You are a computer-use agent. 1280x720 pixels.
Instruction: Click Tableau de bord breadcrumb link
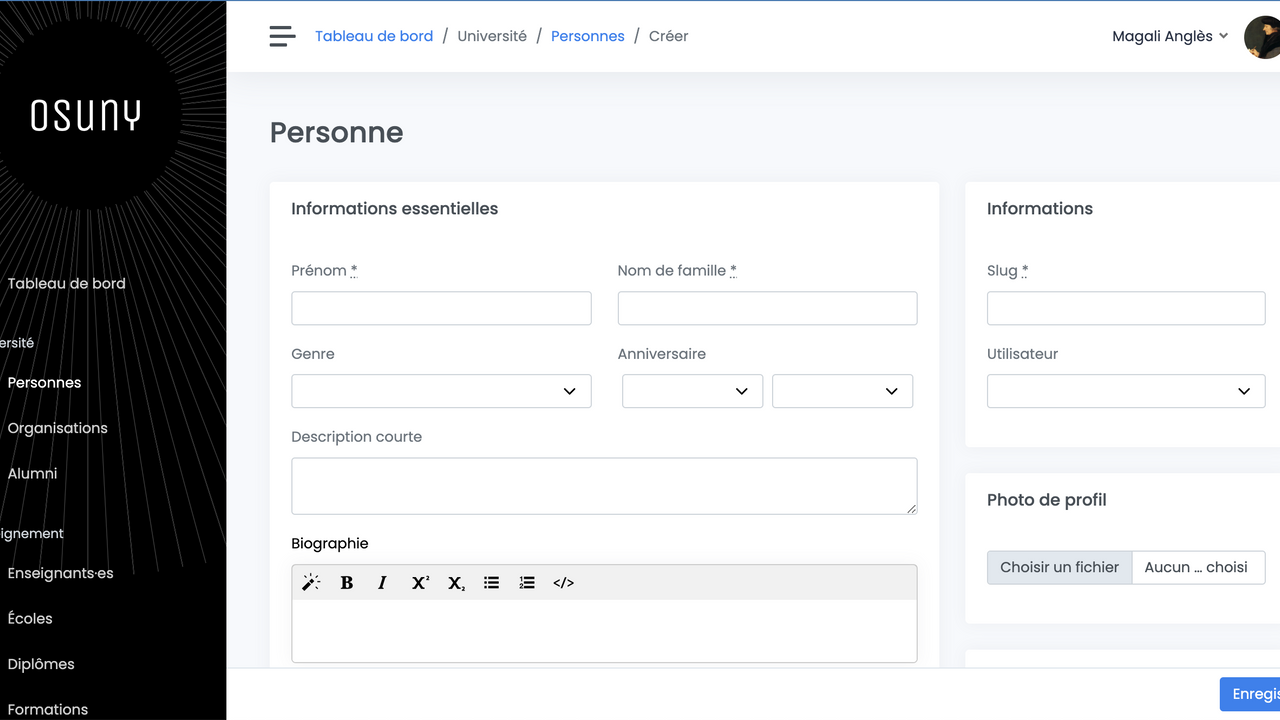pos(374,36)
